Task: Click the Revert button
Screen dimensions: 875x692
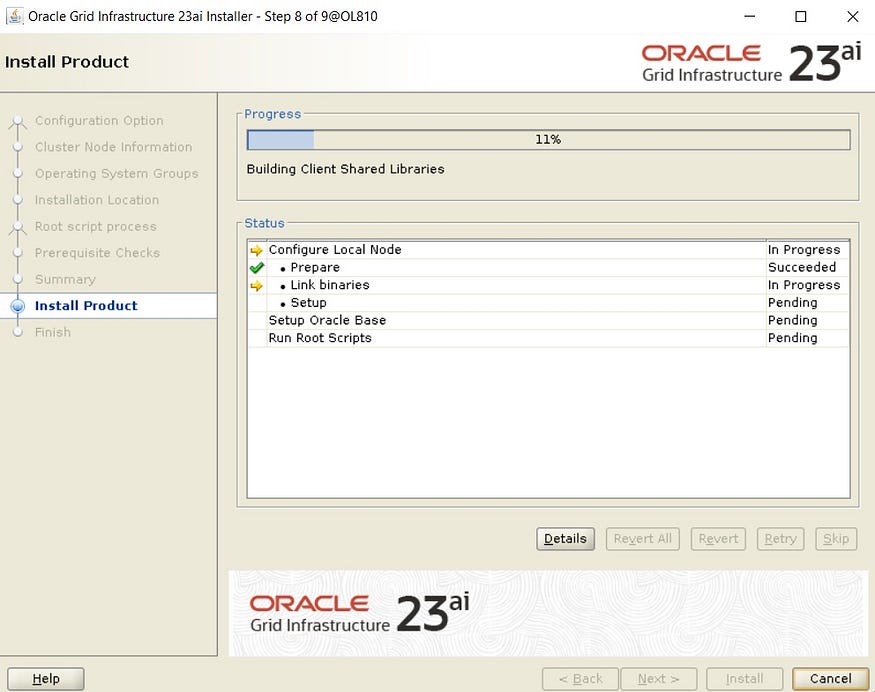Action: tap(718, 539)
